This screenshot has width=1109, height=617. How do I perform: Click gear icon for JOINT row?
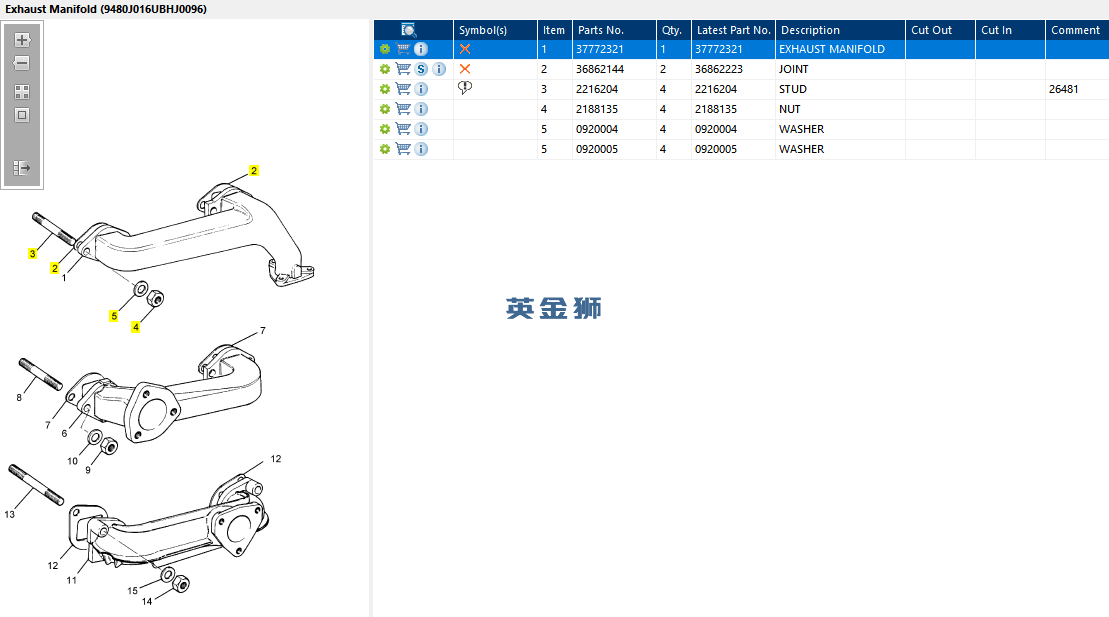click(x=385, y=69)
